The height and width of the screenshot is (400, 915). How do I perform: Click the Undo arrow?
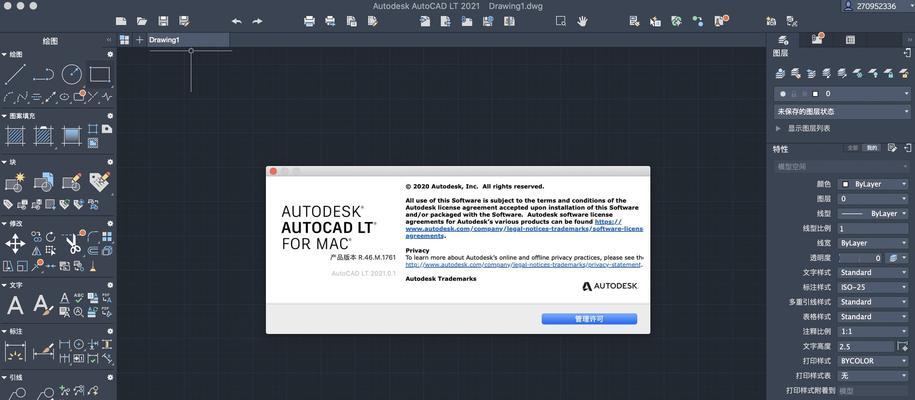click(x=236, y=21)
